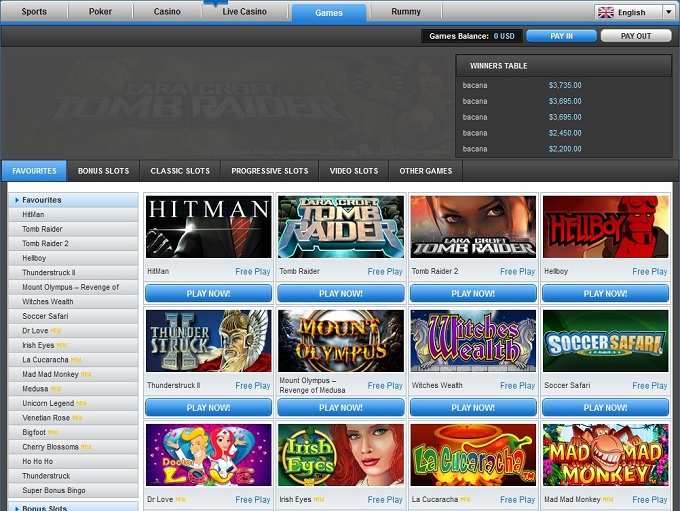Open the Progressive Slots tab
Viewport: 680px width, 511px height.
(269, 171)
